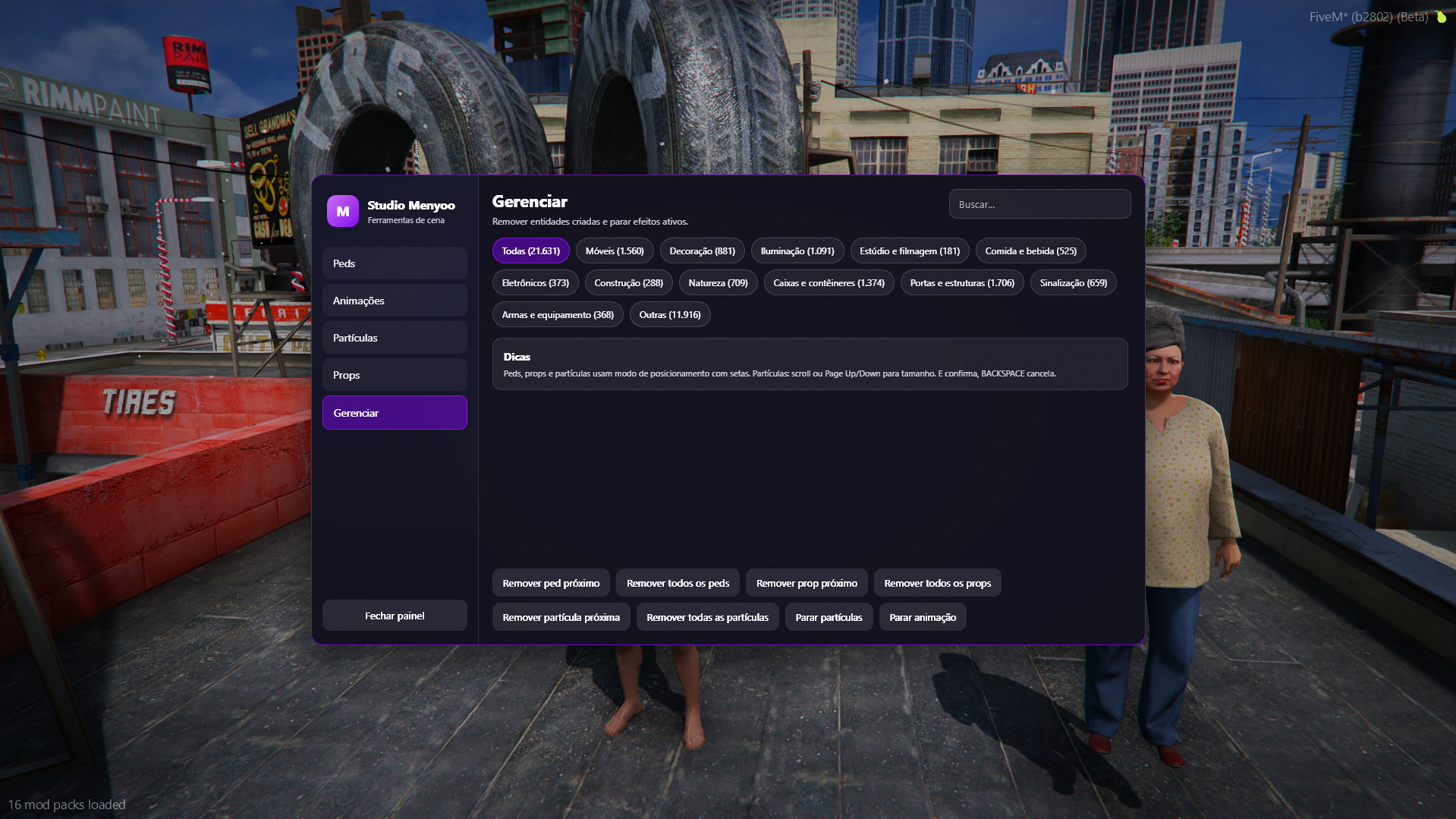Choose the Estúdio e filmagem (181) chip
The height and width of the screenshot is (819, 1456).
click(x=909, y=251)
